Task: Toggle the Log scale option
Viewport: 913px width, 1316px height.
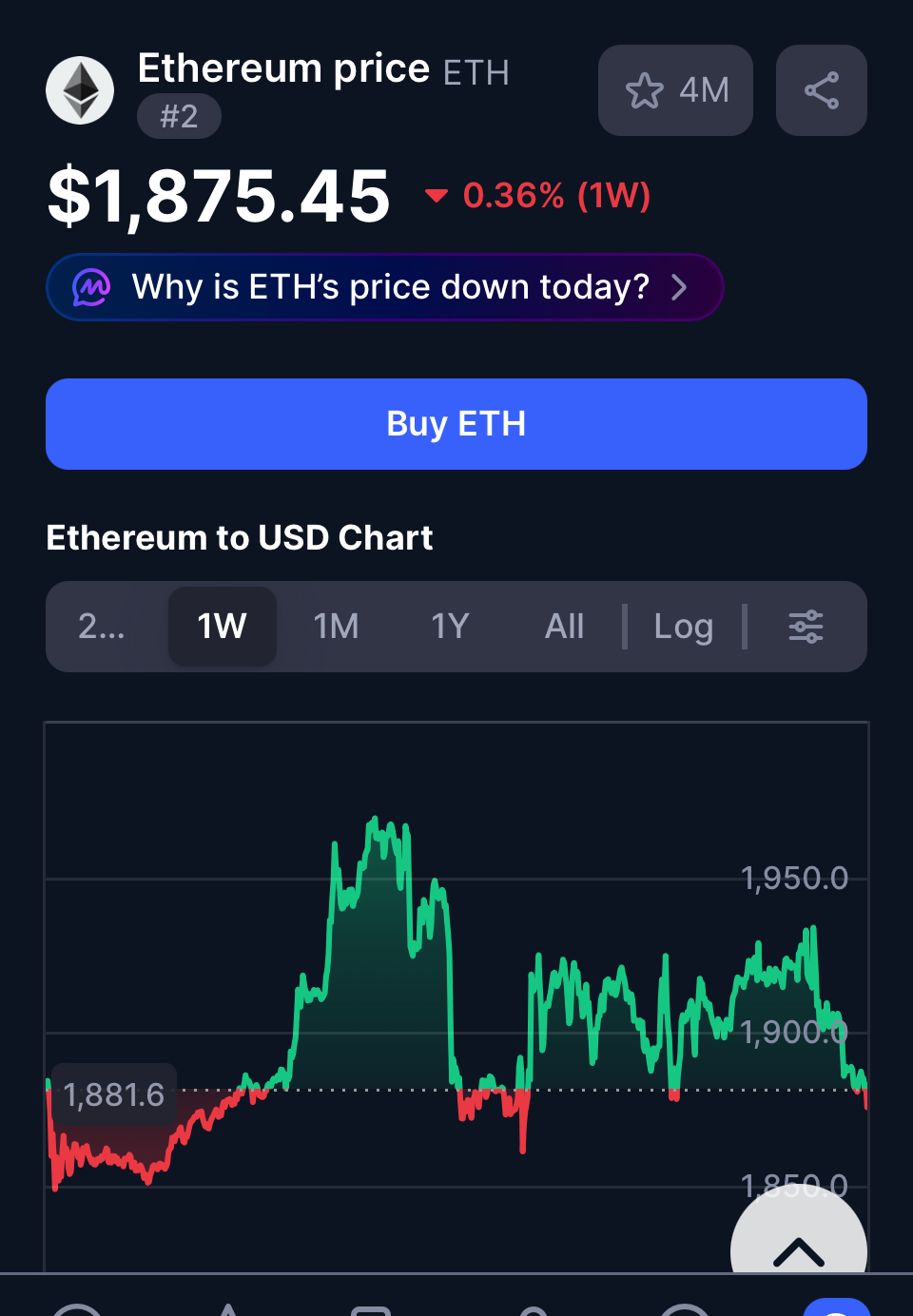Action: 684,627
